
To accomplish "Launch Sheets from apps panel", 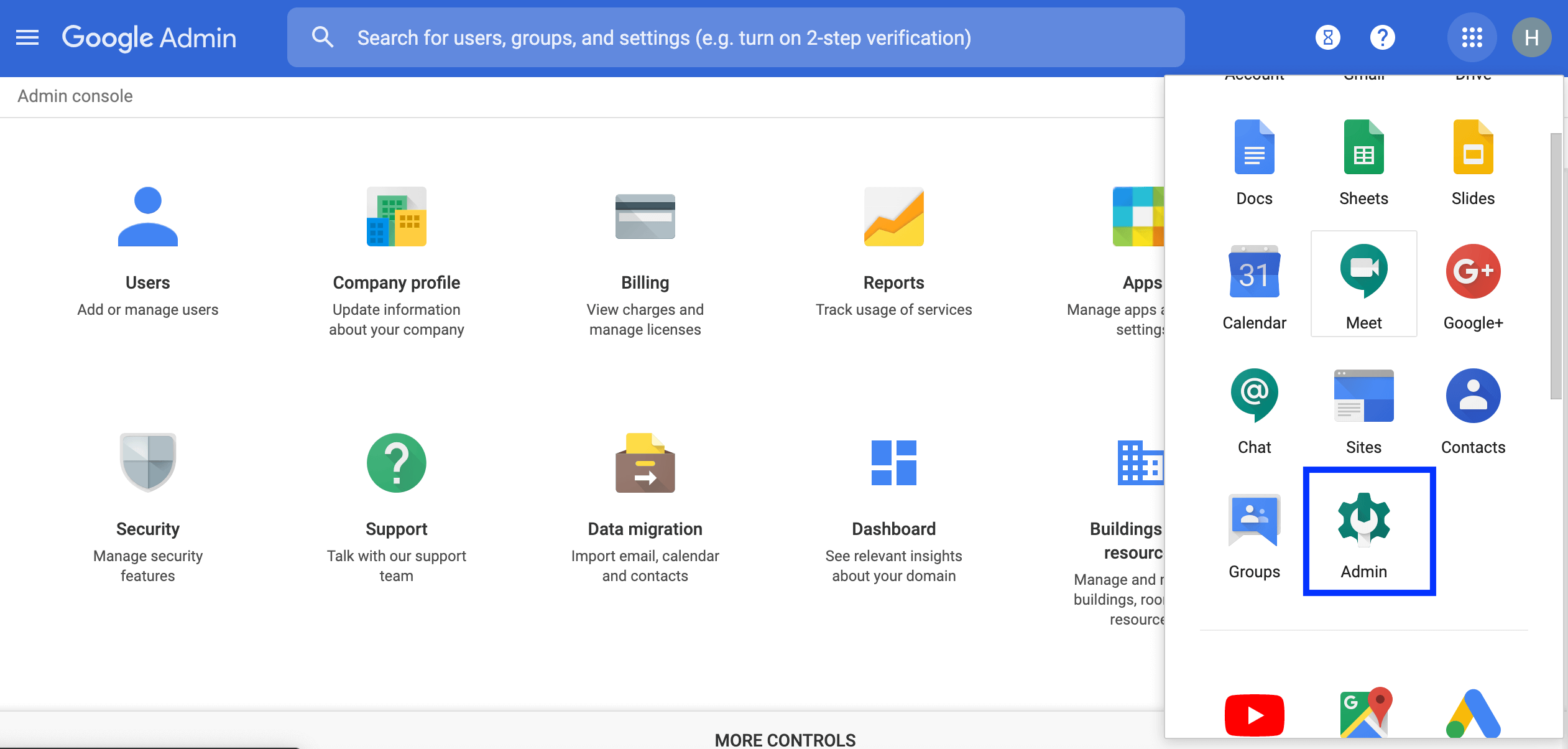I will [1364, 162].
